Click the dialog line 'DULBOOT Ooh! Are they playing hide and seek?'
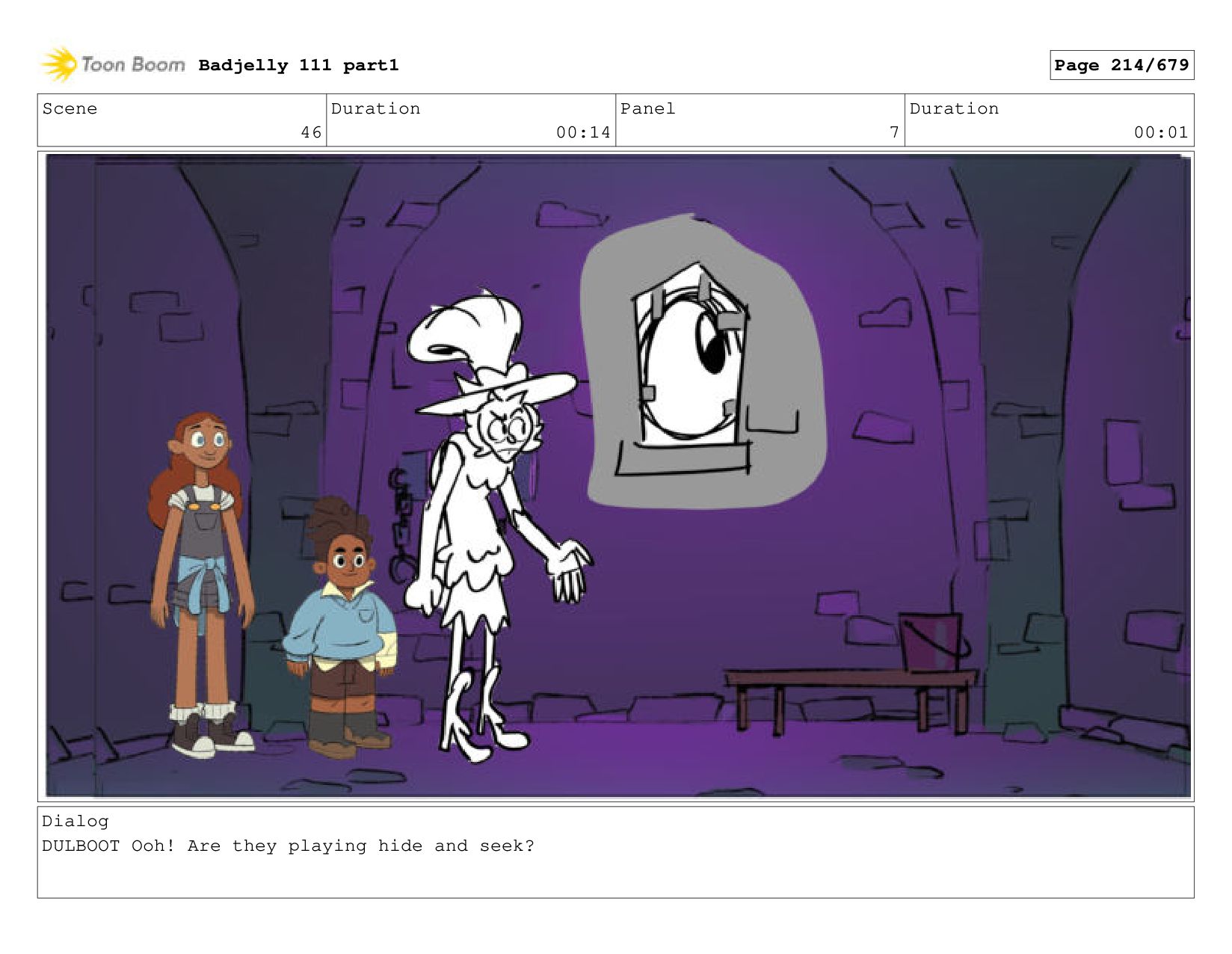The height and width of the screenshot is (954, 1232). tap(288, 846)
